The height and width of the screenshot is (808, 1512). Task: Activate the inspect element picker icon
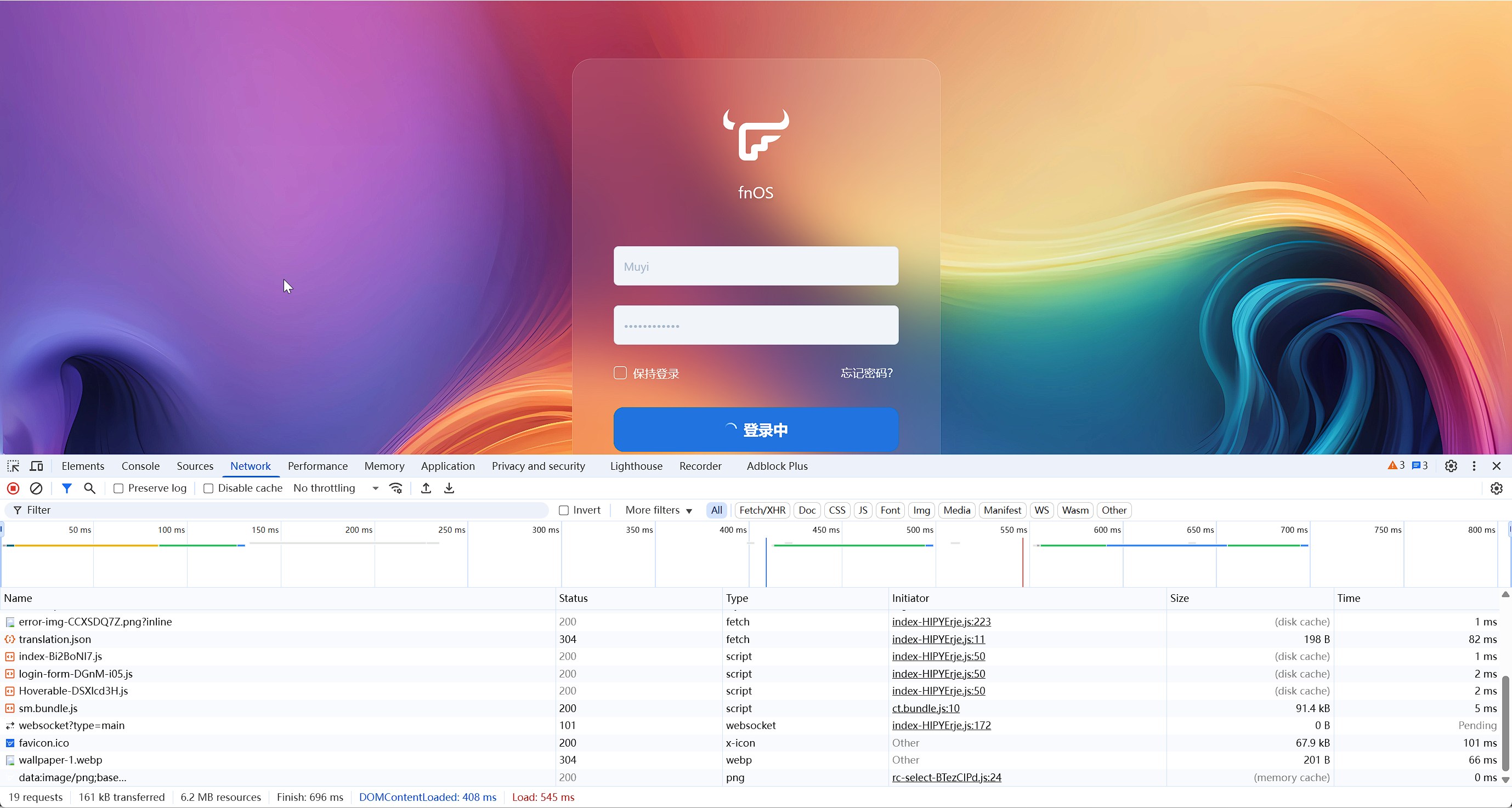[x=13, y=466]
